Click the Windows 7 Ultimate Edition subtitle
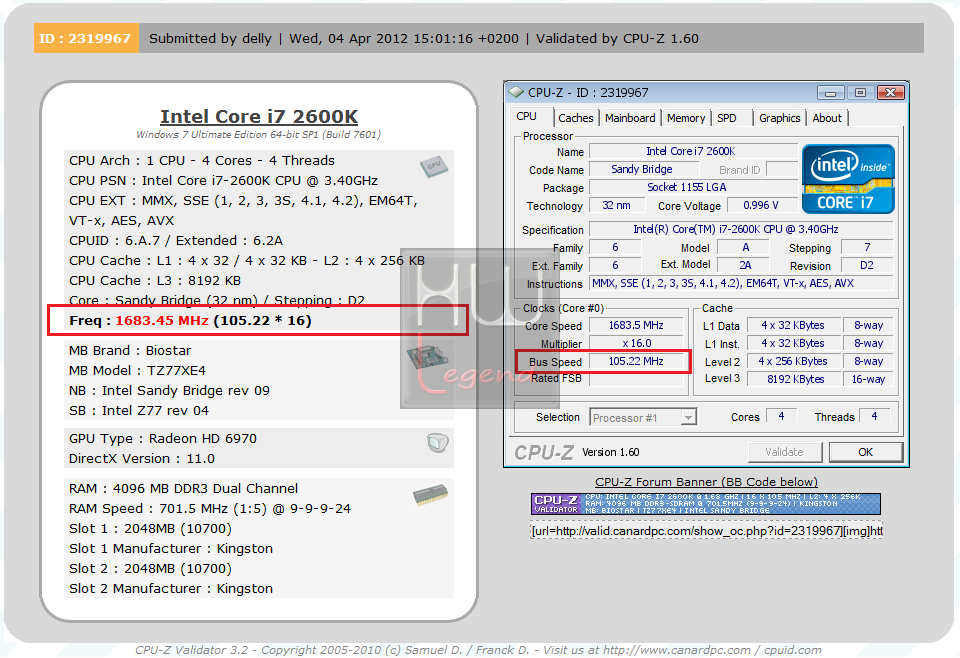Viewport: 960px width, 658px height. 258,135
